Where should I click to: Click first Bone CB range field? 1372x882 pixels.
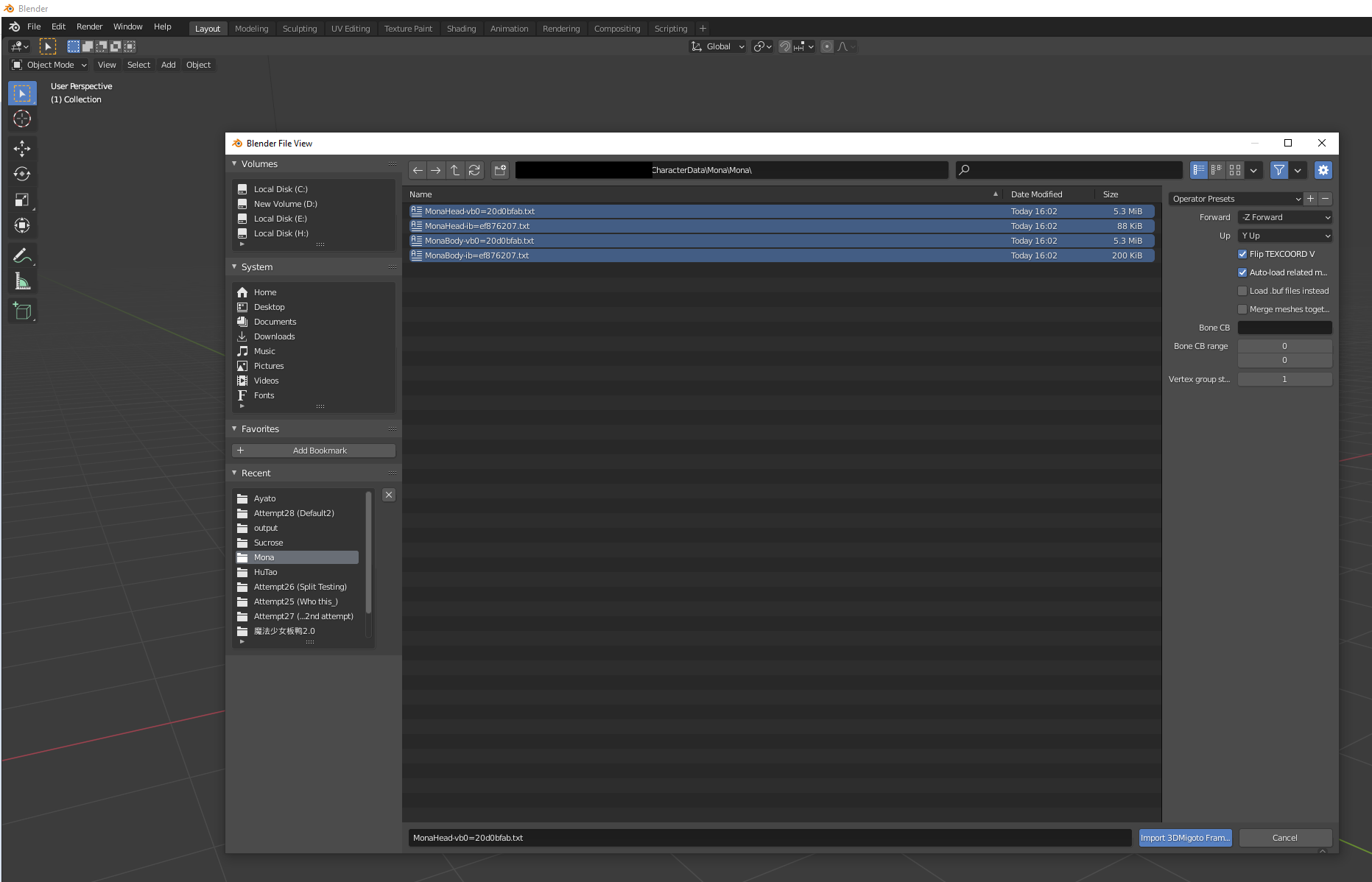tap(1285, 346)
